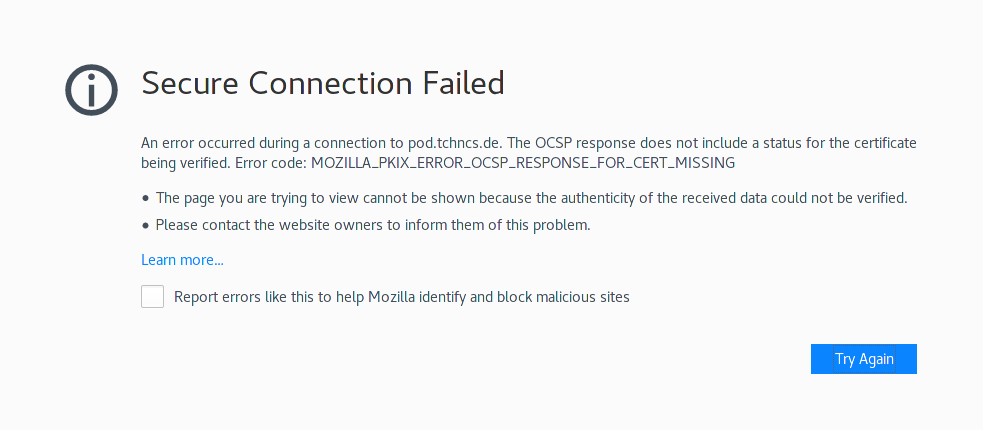The width and height of the screenshot is (983, 430).
Task: Click the MOZILLA_PKIX_ERROR_OCSP_RESPONSE_FOR_CERT_MISSING error code
Action: point(523,162)
